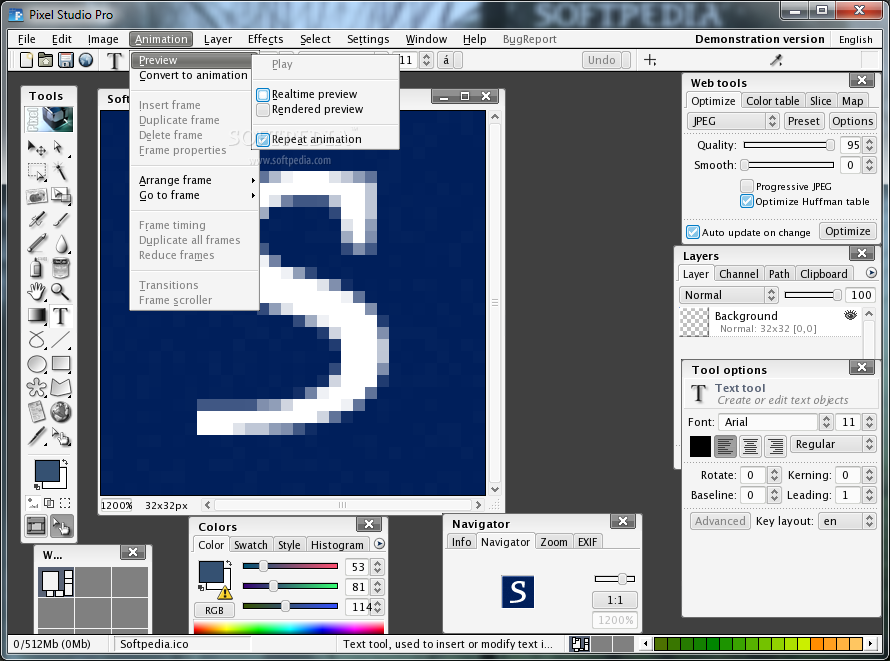
Task: Open Colors panel options arrow
Action: tap(380, 544)
